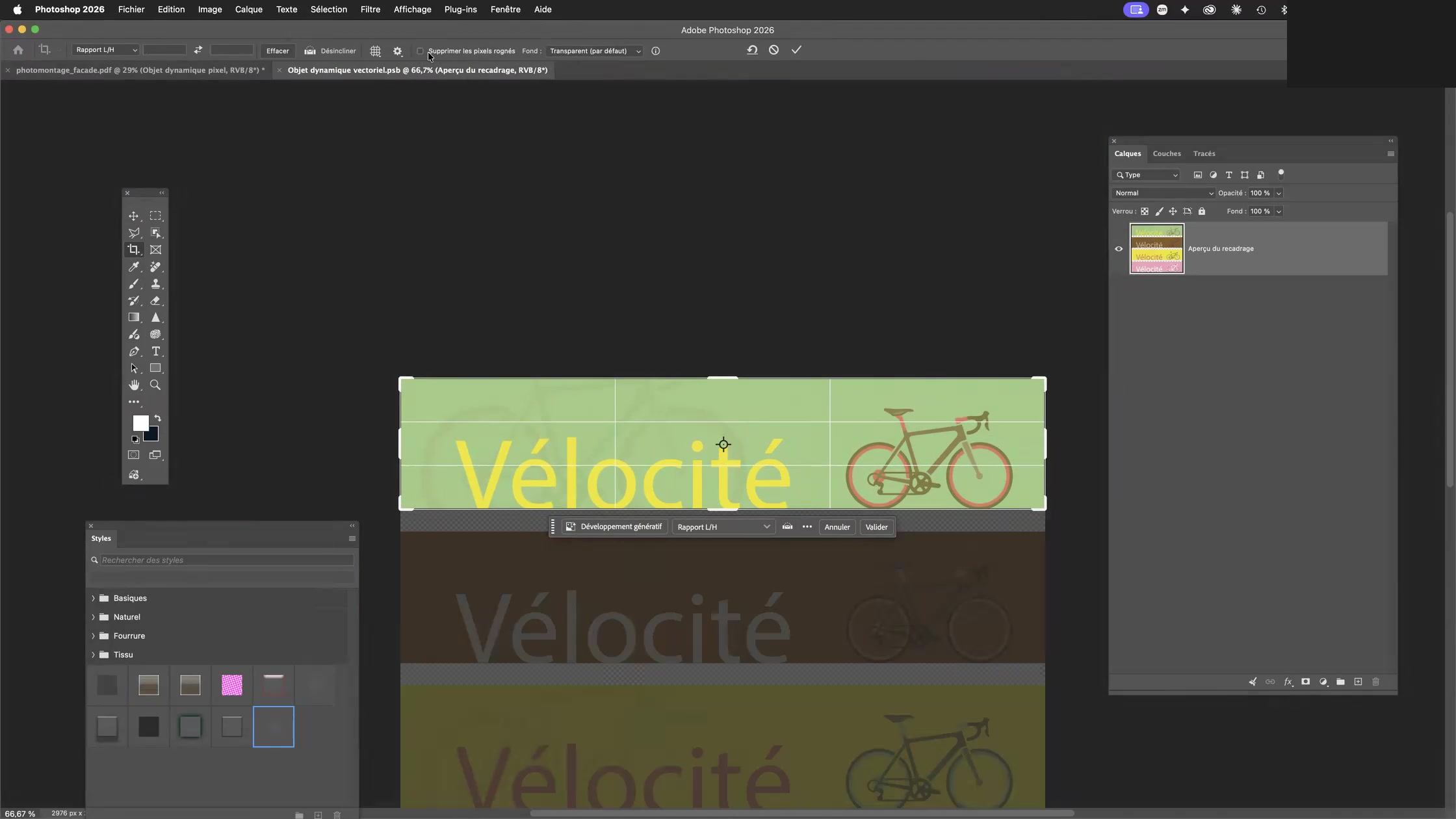
Task: Open the Opacité value dropdown
Action: click(x=1279, y=193)
